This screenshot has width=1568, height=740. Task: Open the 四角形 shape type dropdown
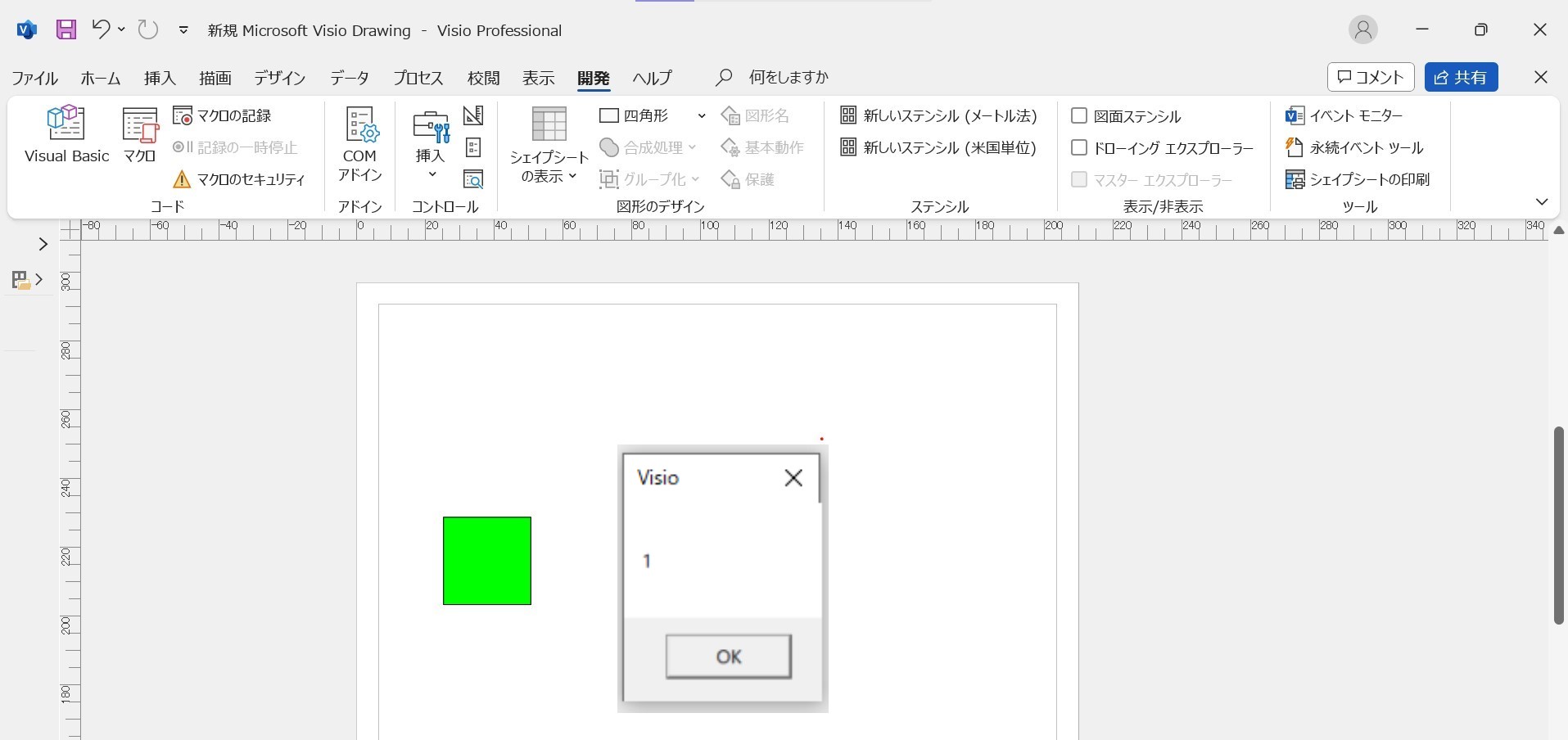[700, 115]
